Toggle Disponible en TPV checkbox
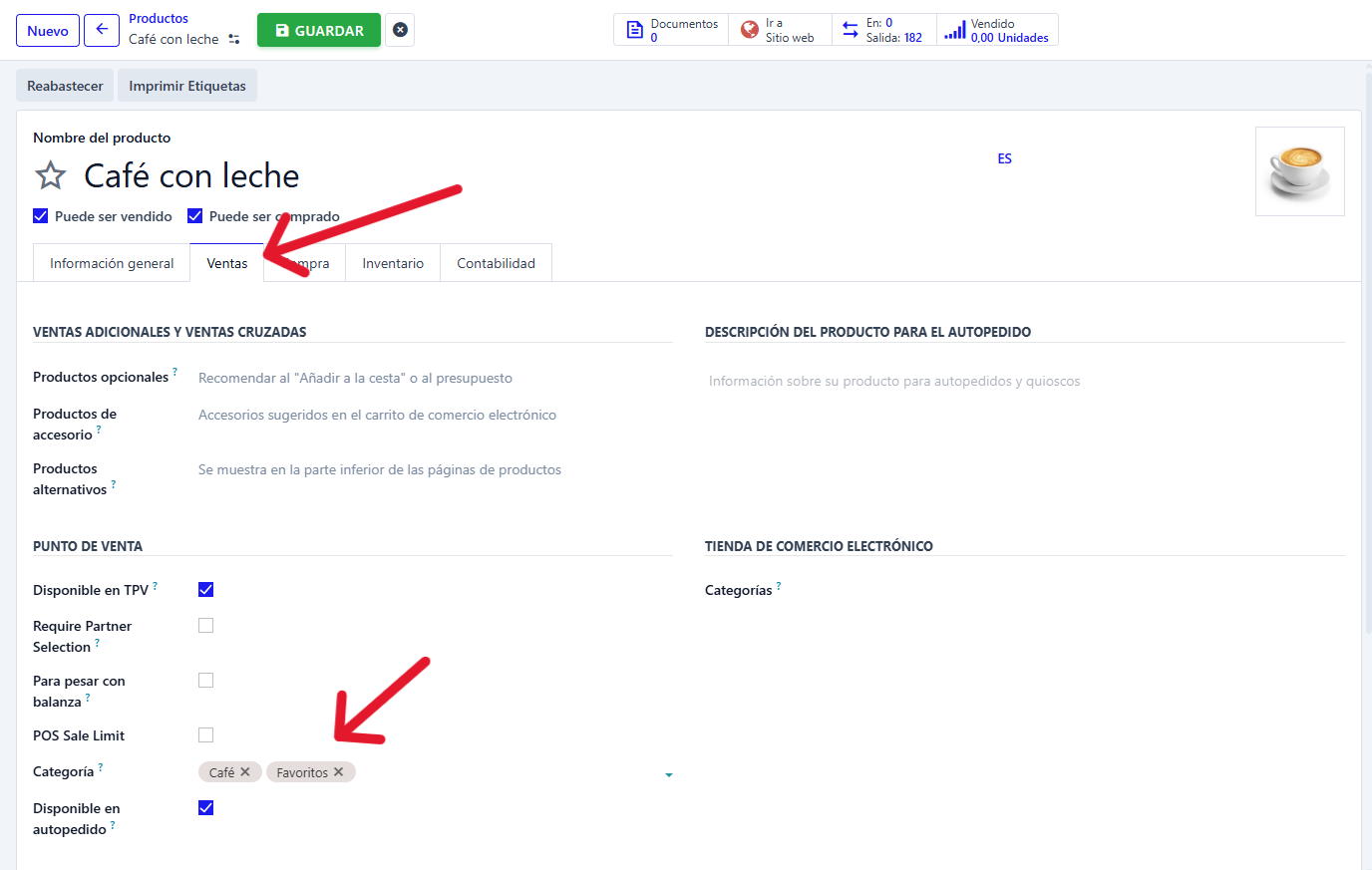This screenshot has width=1372, height=870. point(206,590)
